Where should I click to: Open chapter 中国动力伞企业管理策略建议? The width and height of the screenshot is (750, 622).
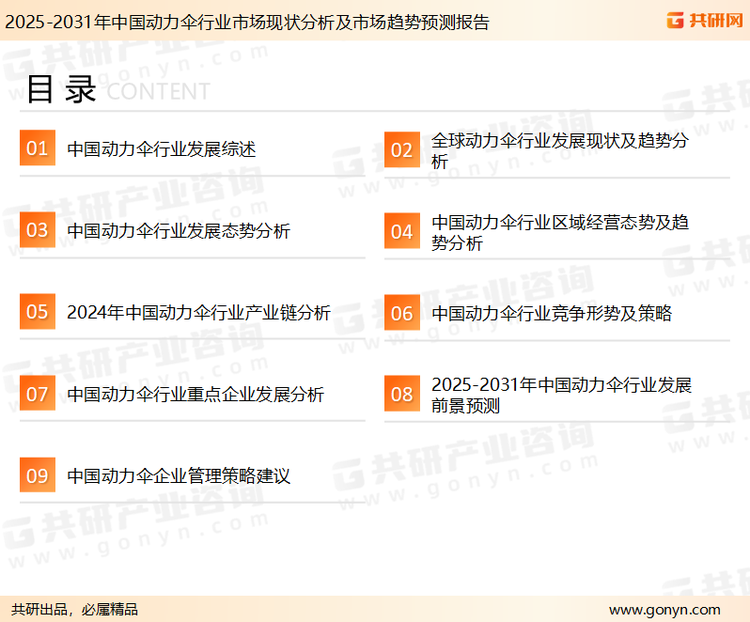178,476
